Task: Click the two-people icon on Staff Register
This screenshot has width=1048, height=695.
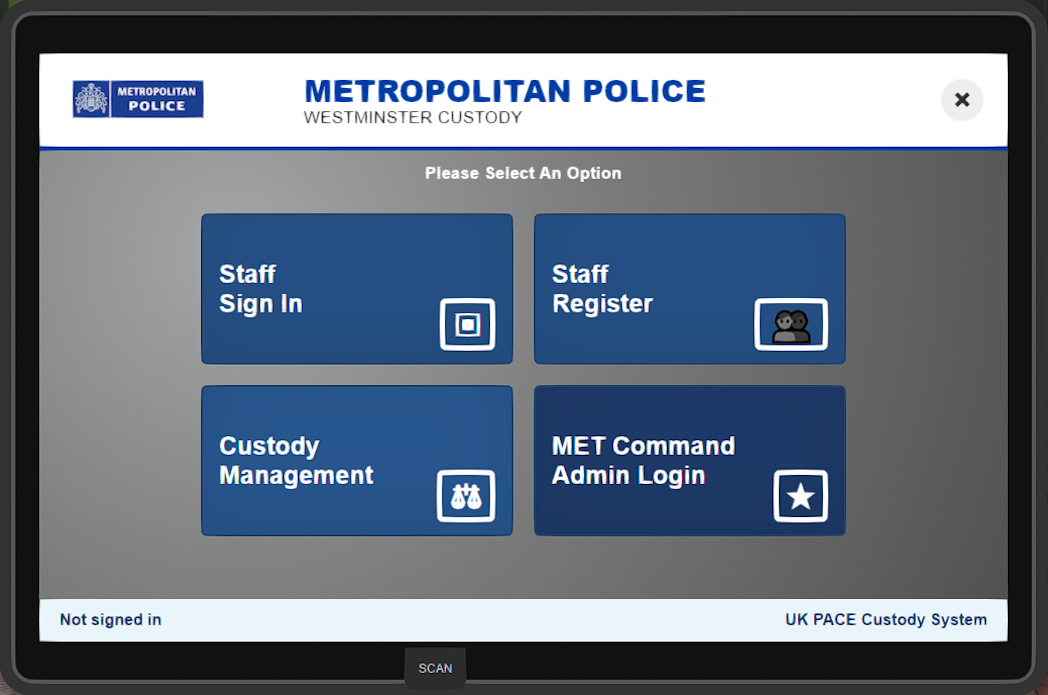Action: click(x=791, y=324)
